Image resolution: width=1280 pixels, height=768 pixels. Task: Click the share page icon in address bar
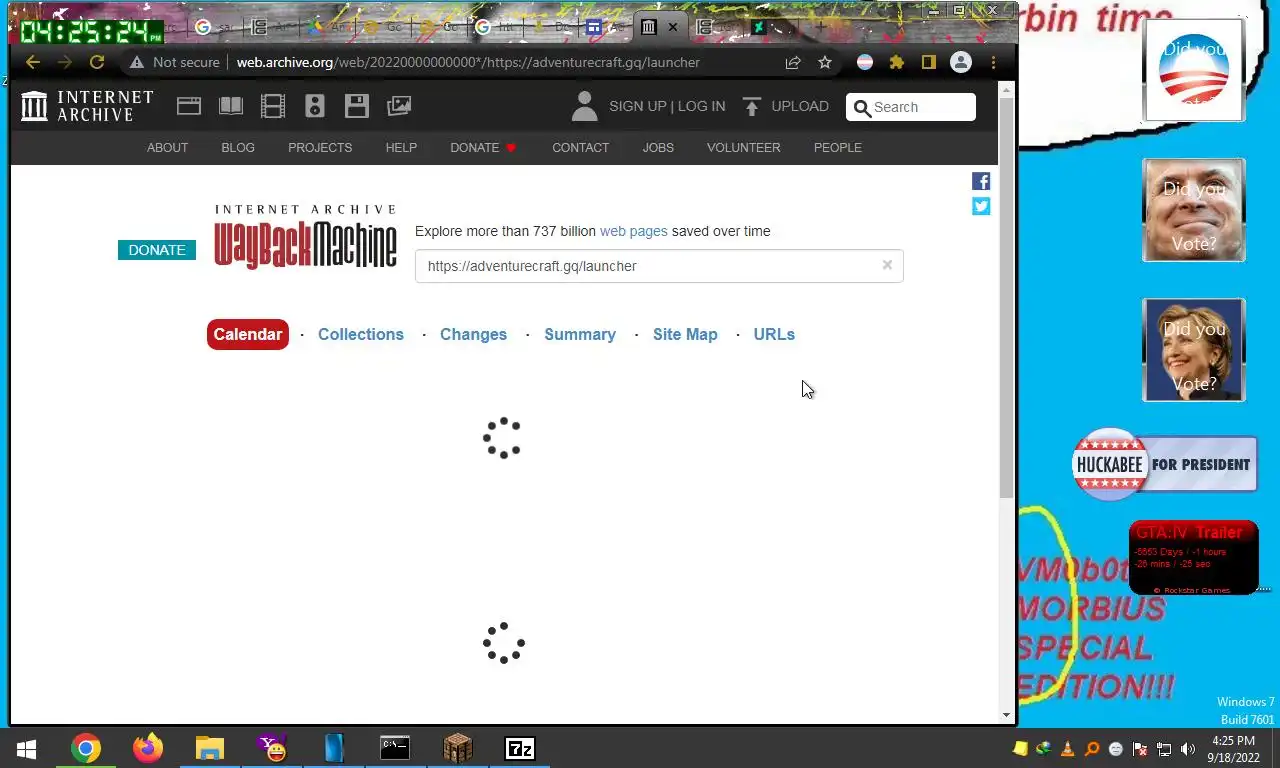[x=793, y=62]
